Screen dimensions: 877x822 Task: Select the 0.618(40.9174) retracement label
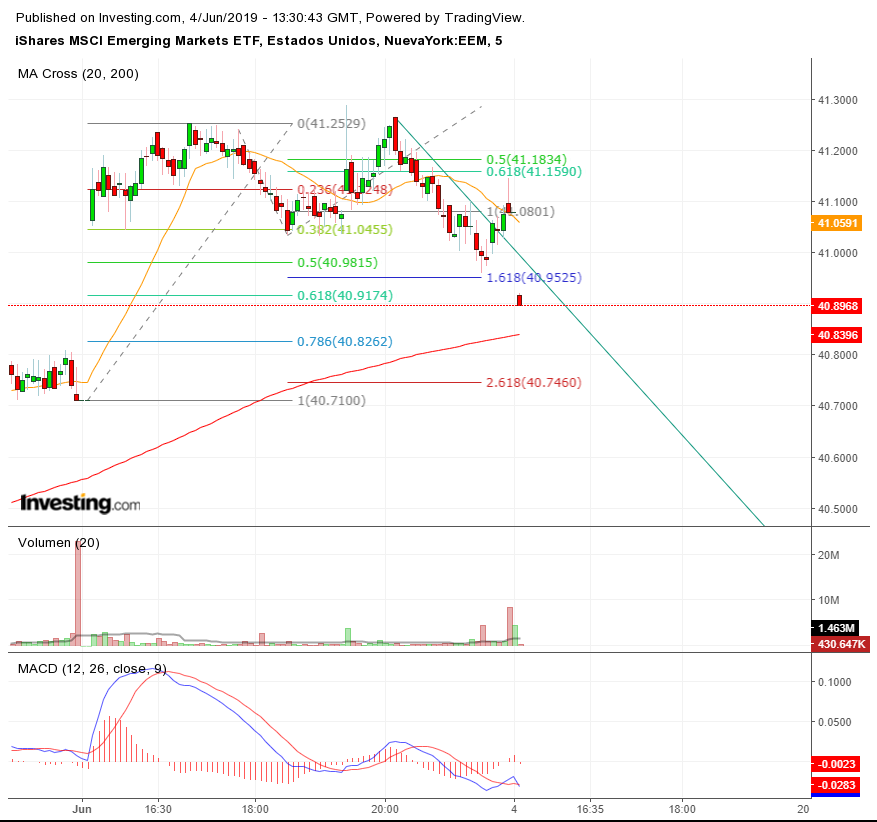click(x=345, y=295)
